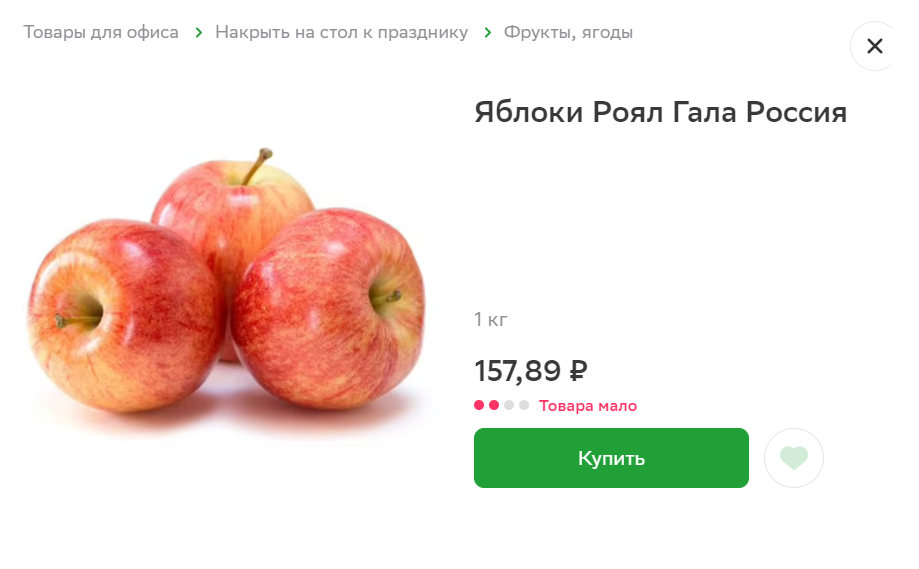
Task: Click the ruble sign beside the price
Action: coord(578,371)
